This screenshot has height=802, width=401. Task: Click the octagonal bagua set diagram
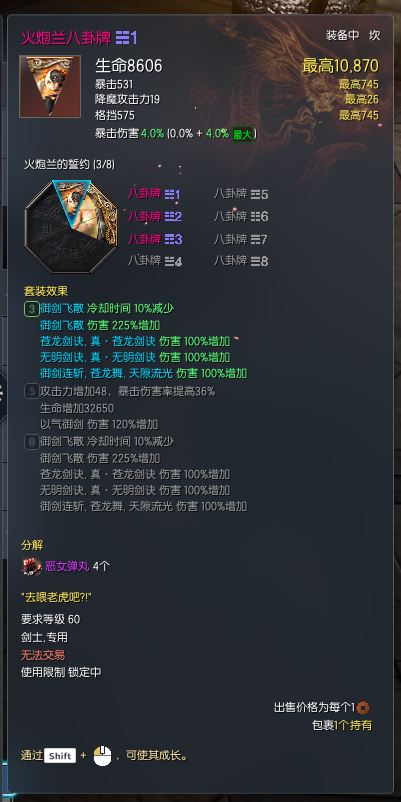tap(71, 226)
